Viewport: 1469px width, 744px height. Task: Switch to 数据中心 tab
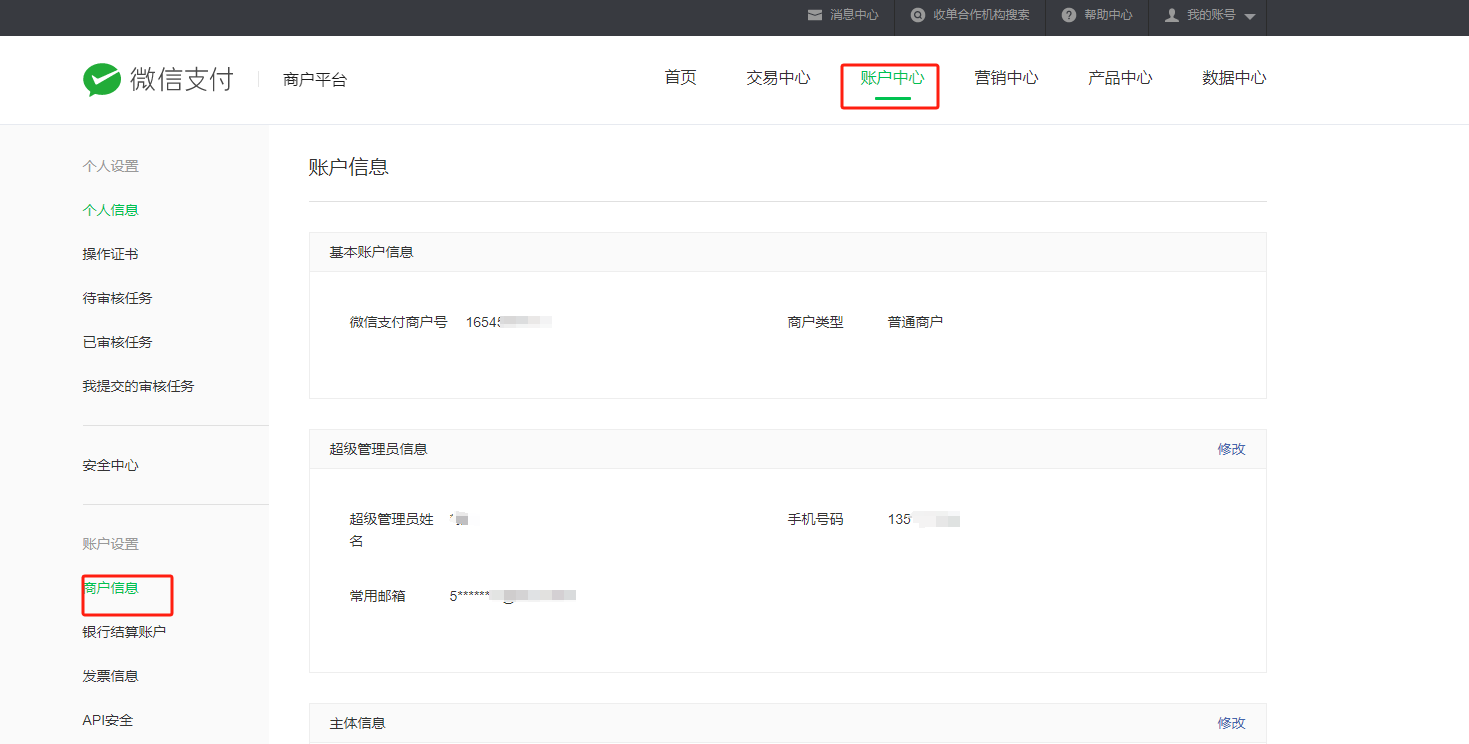1234,78
